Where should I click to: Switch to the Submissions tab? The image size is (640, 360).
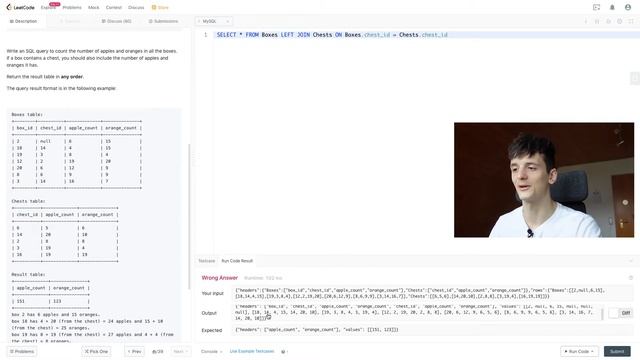pyautogui.click(x=163, y=21)
